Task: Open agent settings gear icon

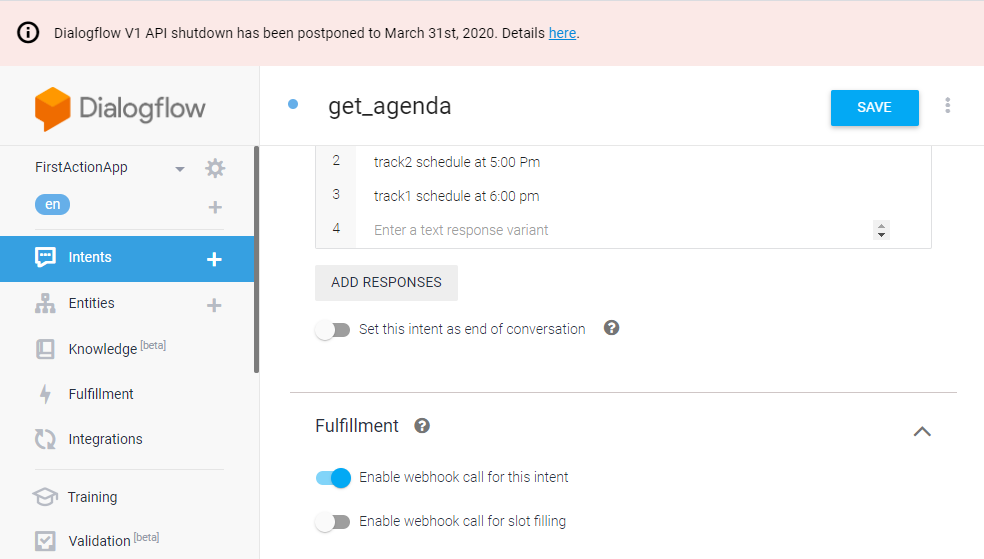Action: tap(215, 168)
